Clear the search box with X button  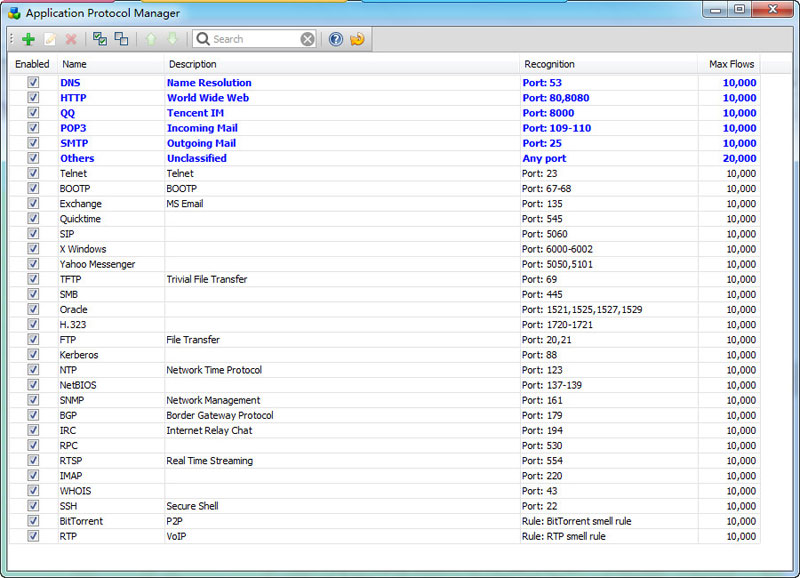tap(308, 39)
